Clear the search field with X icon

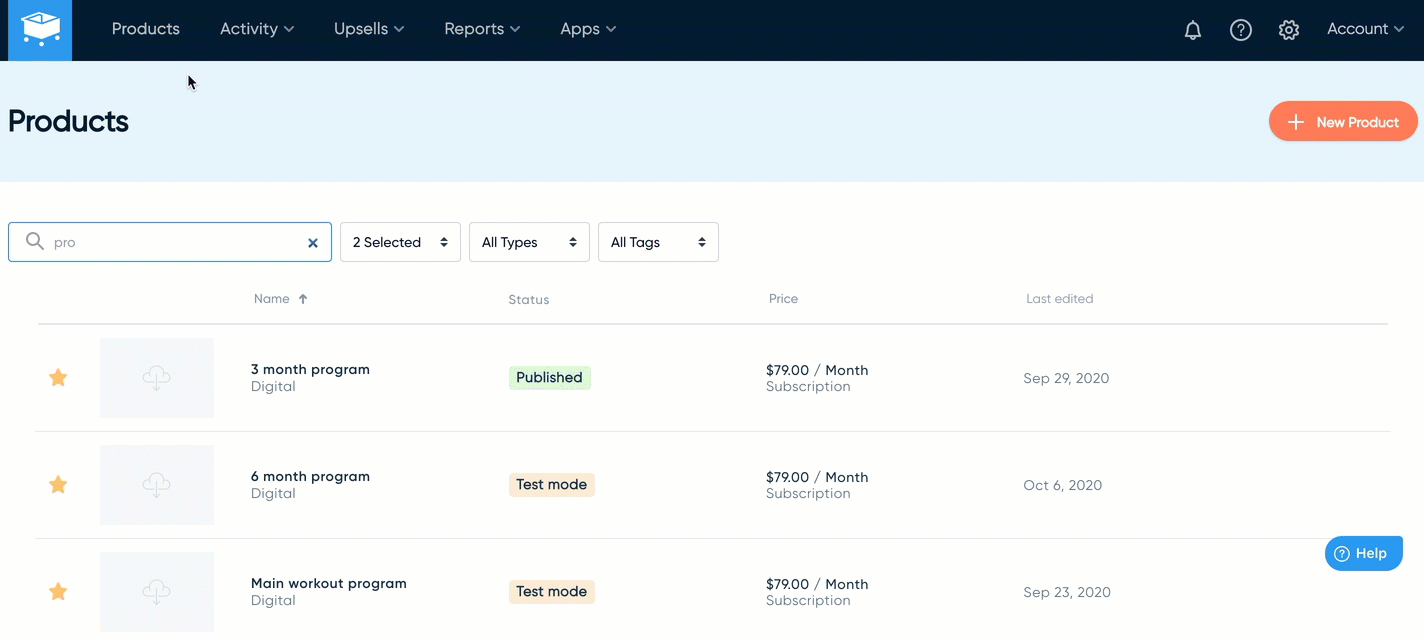pos(313,242)
